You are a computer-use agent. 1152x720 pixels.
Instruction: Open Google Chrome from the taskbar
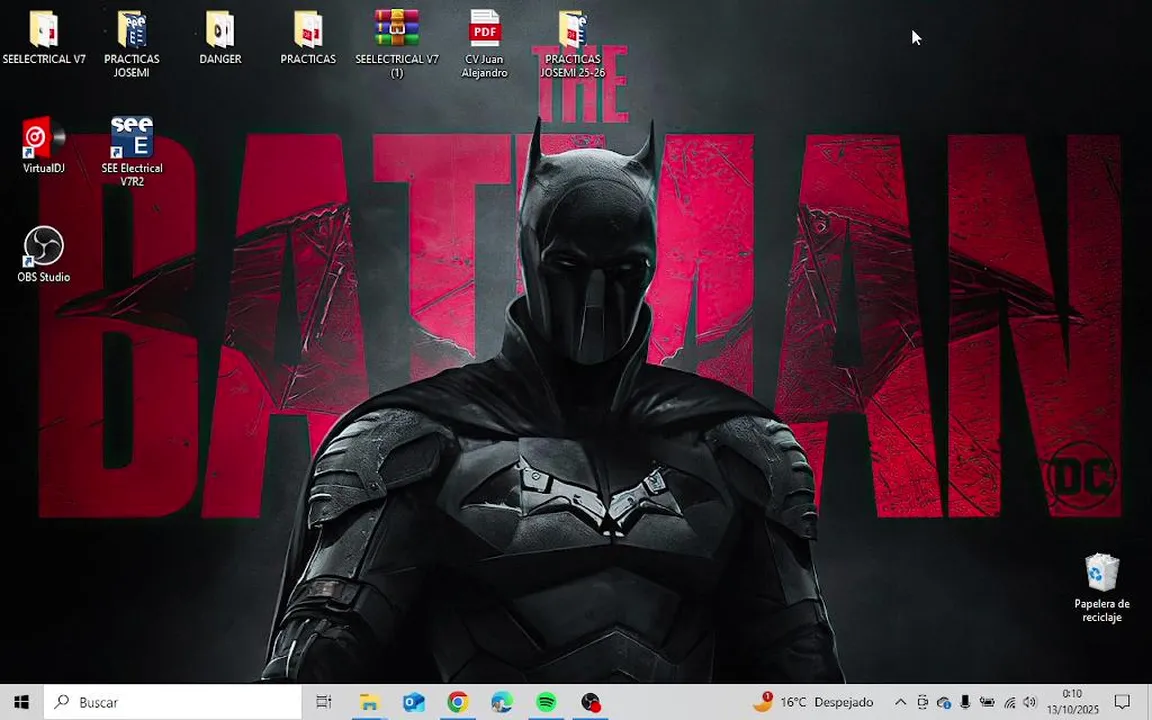[458, 702]
